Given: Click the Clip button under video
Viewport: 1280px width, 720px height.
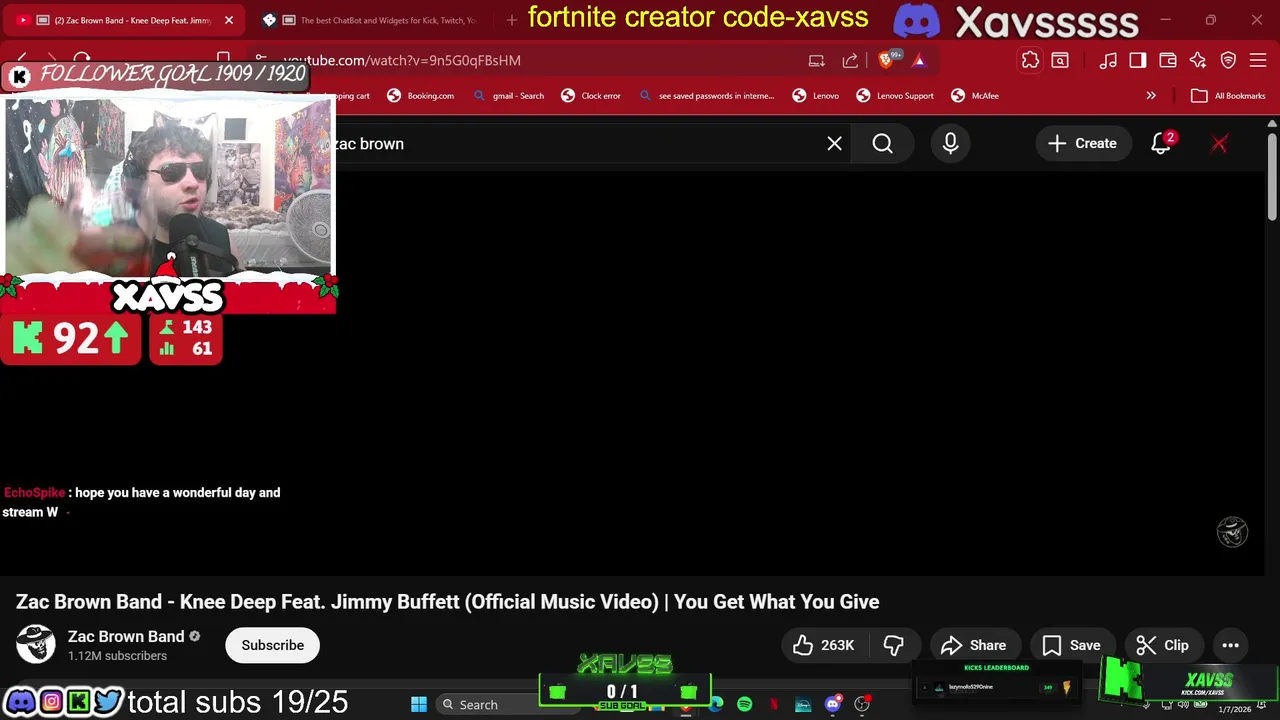Looking at the screenshot, I should click(1163, 645).
